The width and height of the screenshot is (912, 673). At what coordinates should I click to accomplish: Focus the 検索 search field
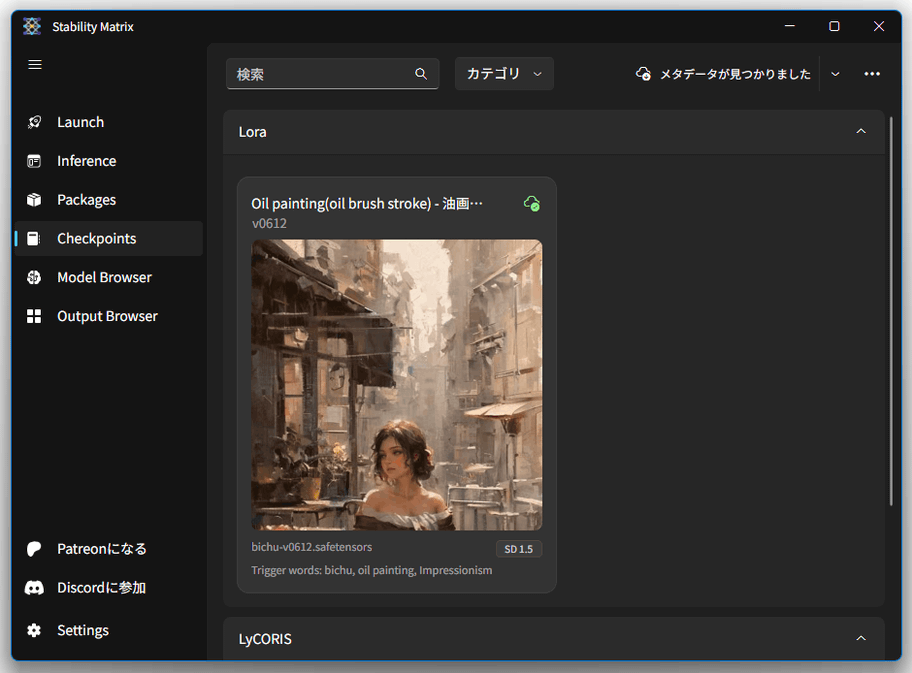point(332,74)
